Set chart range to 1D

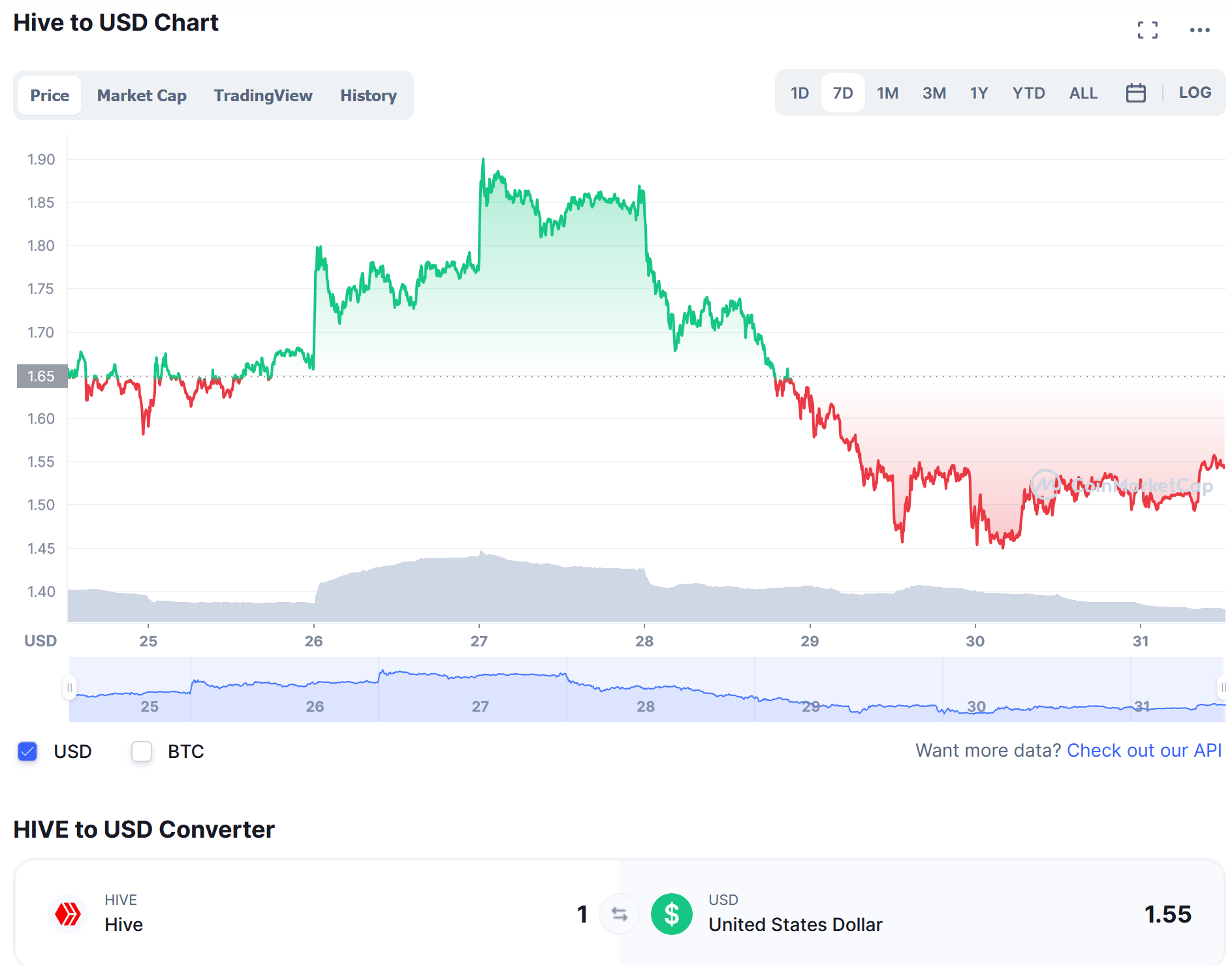tap(799, 93)
